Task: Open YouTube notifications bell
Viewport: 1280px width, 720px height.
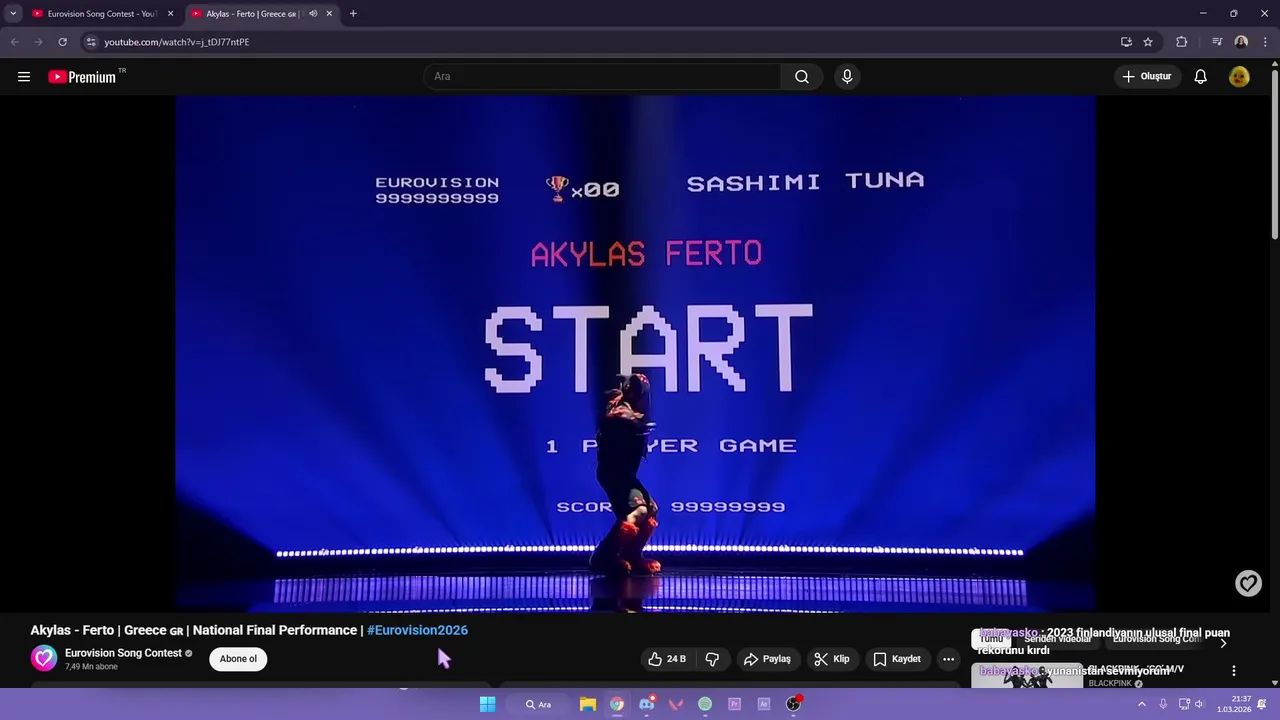Action: 1201,77
